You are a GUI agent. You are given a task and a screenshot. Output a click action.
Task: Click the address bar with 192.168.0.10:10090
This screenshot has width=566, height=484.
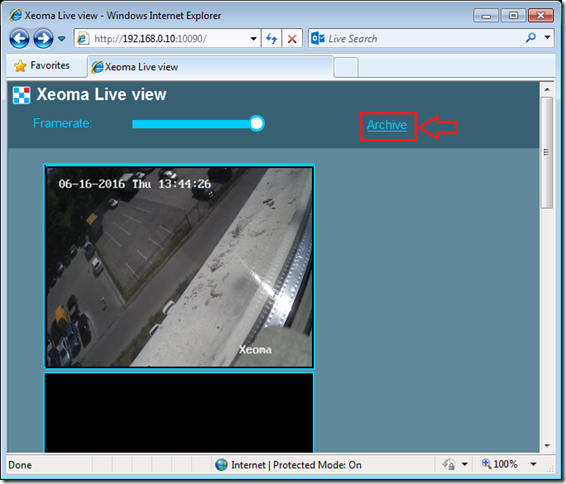(167, 38)
